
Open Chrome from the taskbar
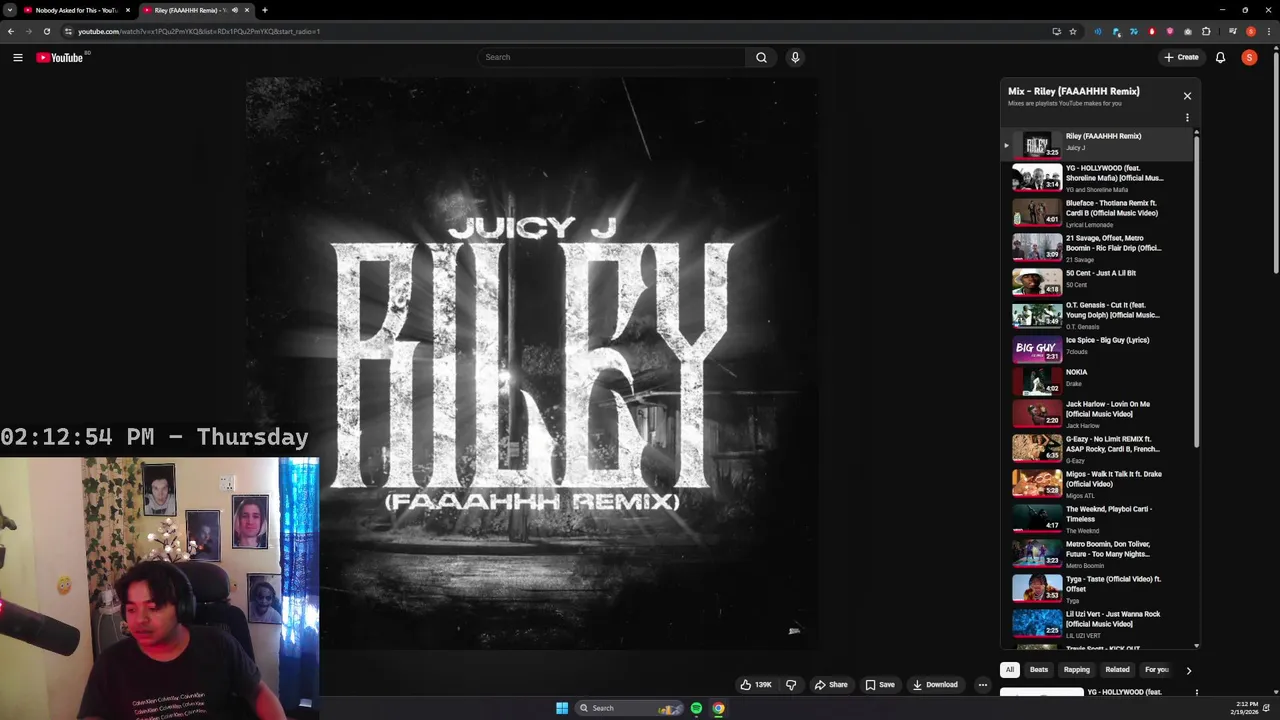click(x=718, y=708)
